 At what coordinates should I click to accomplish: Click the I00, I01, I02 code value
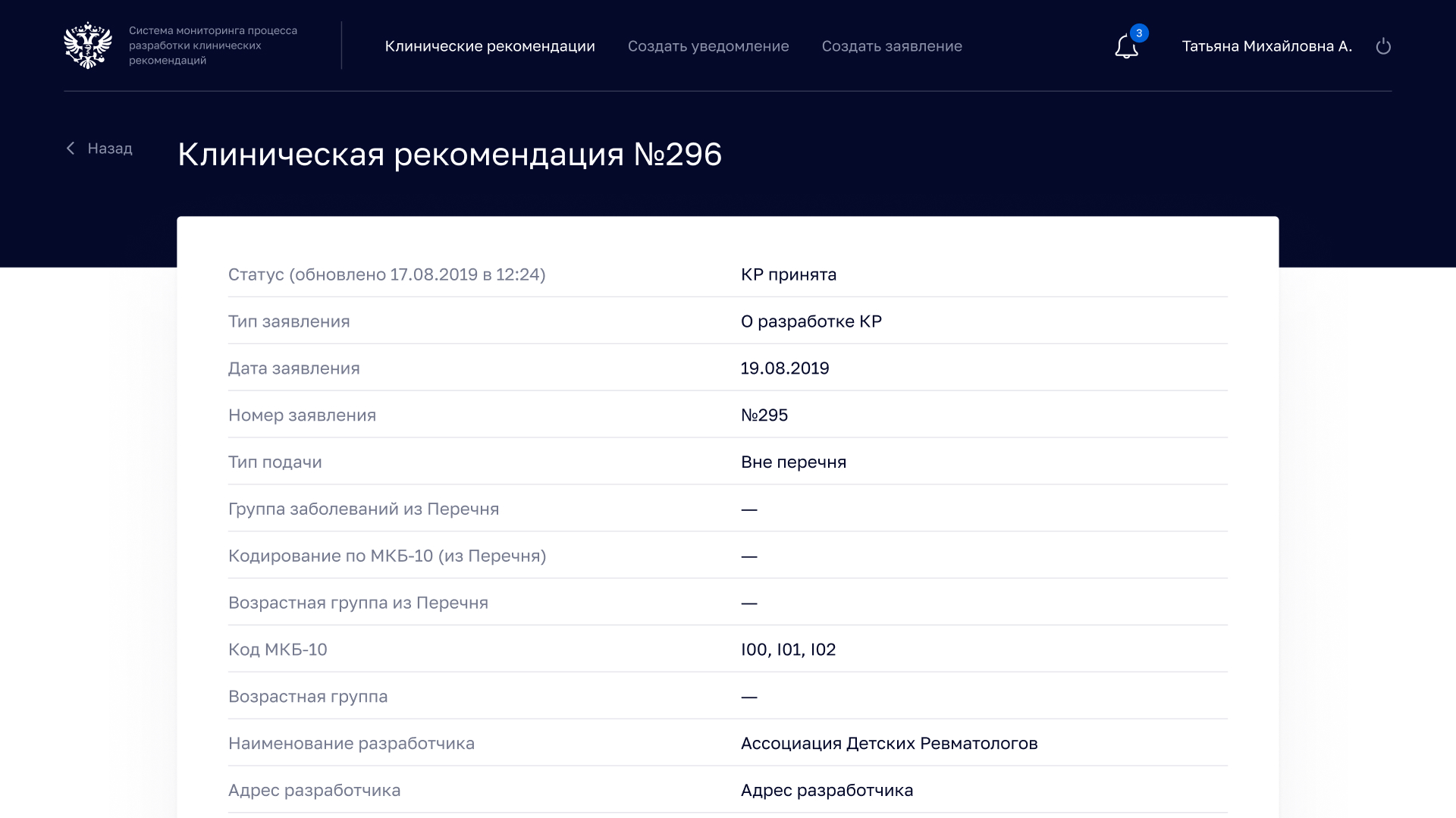pyautogui.click(x=788, y=650)
